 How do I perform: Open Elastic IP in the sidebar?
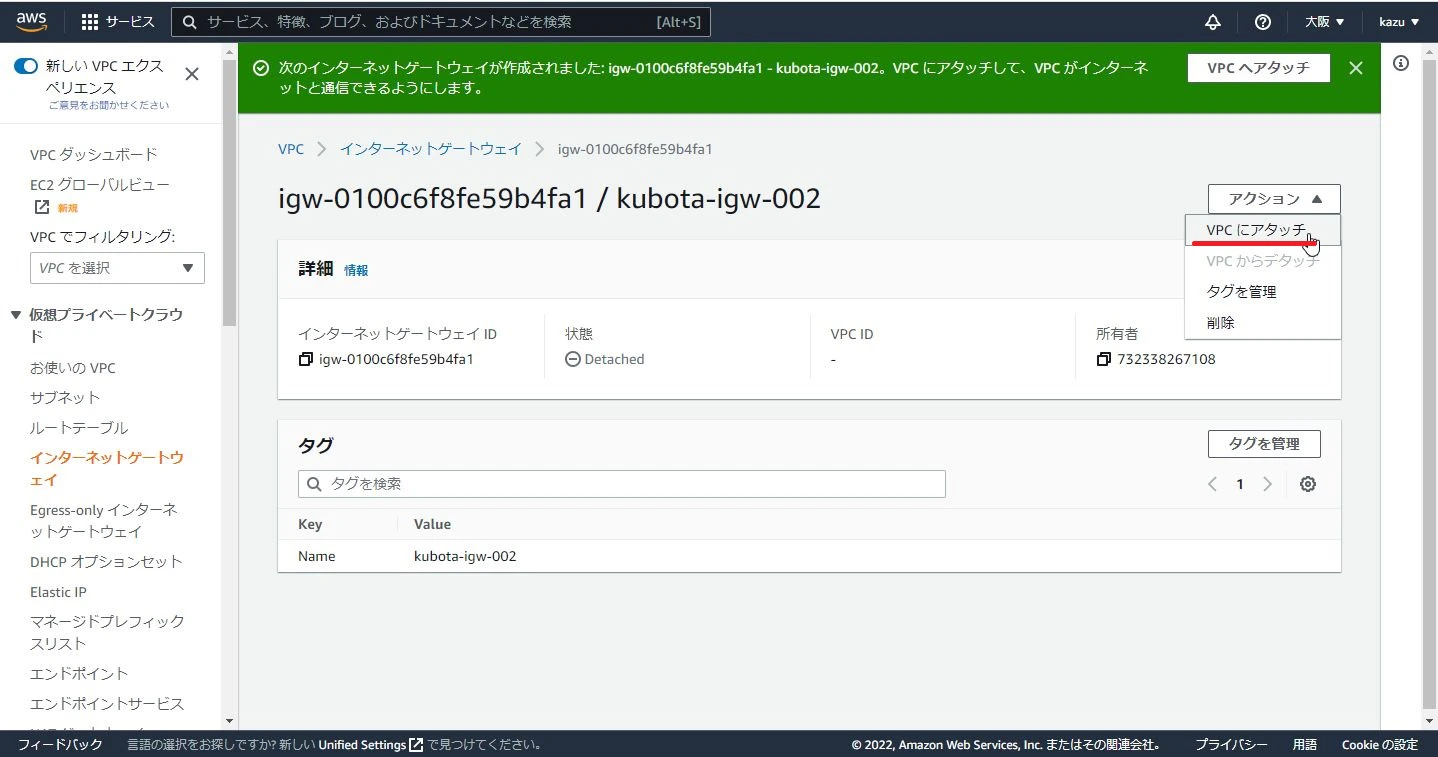(x=58, y=592)
